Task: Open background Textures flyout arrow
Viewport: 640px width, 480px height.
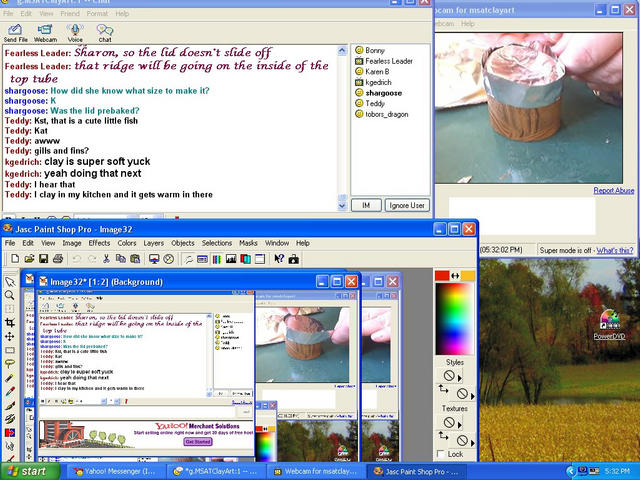Action: point(473,443)
